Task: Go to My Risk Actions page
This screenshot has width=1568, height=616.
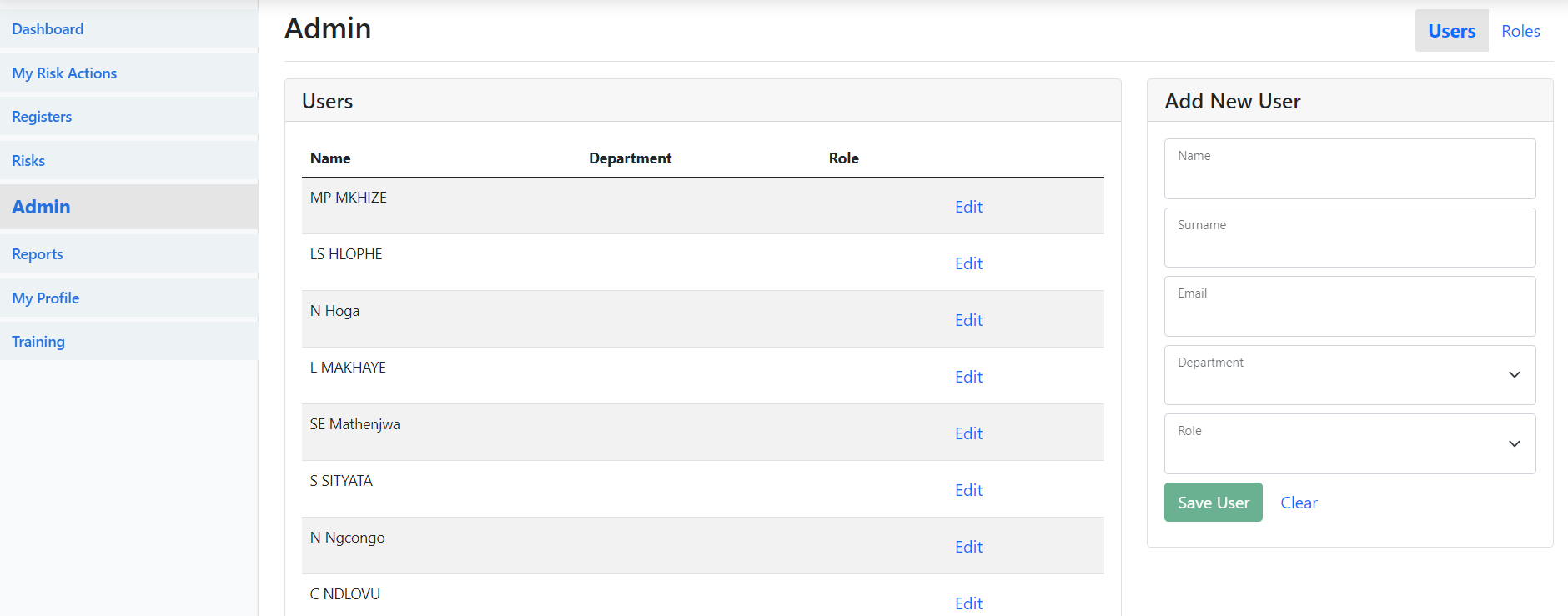Action: [64, 73]
